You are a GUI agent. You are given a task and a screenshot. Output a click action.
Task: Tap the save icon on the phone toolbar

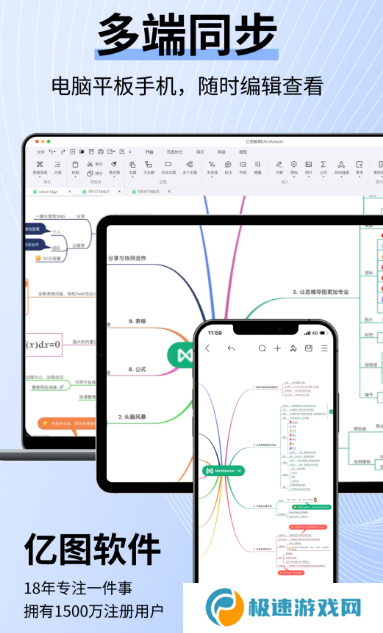coord(309,348)
